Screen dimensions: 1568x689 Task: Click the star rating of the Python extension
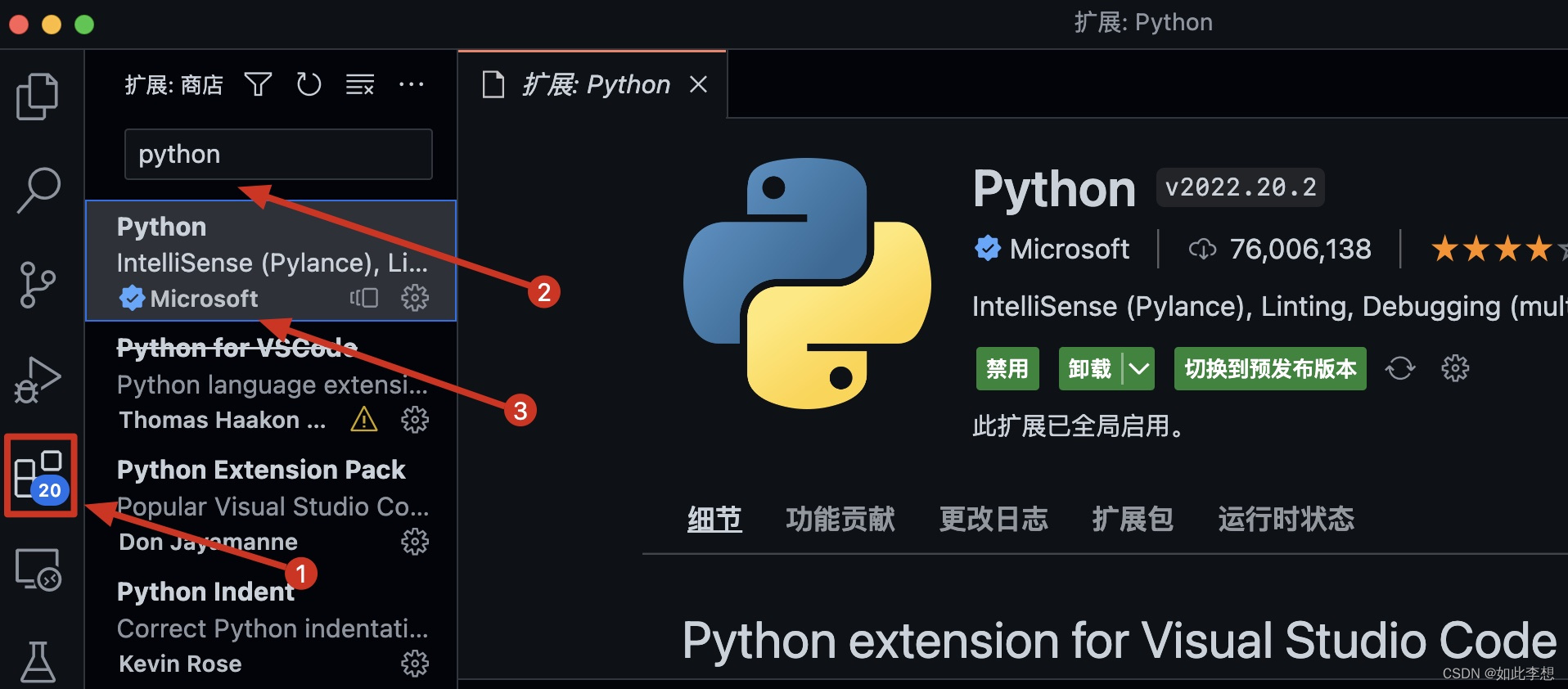(x=1499, y=249)
